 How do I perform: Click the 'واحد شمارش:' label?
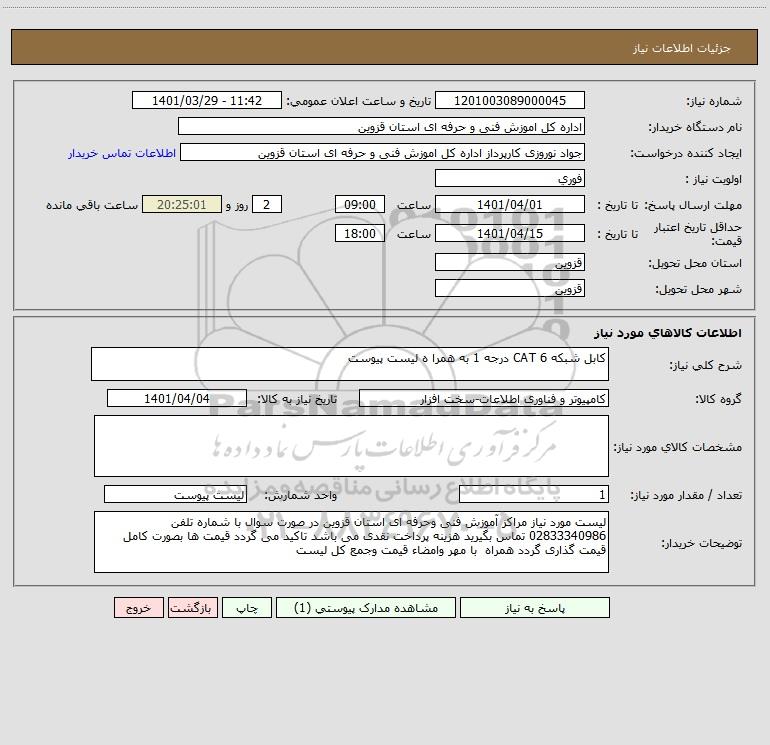[301, 495]
